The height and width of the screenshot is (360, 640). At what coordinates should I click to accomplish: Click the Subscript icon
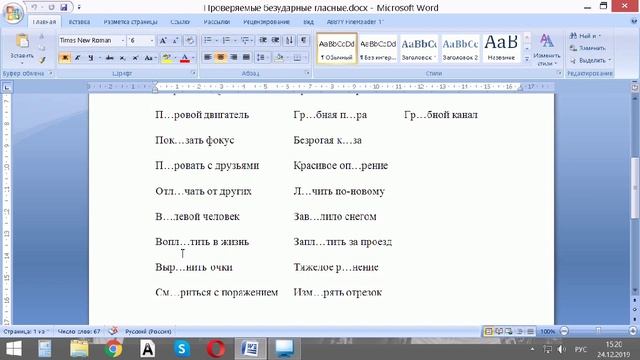(x=122, y=58)
